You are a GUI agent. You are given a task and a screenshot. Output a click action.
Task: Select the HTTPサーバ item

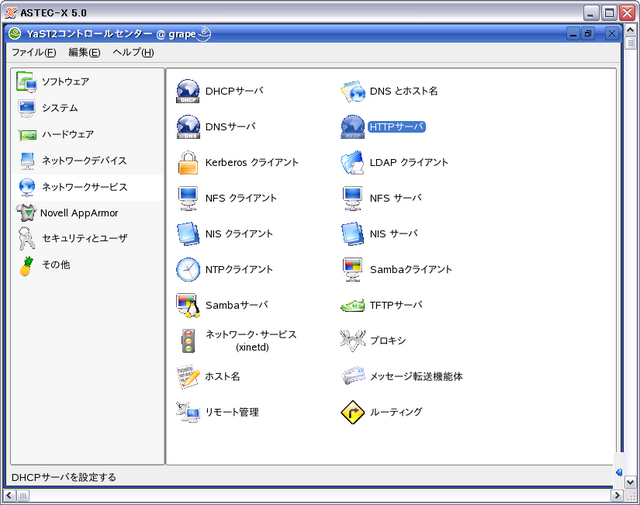(x=397, y=127)
